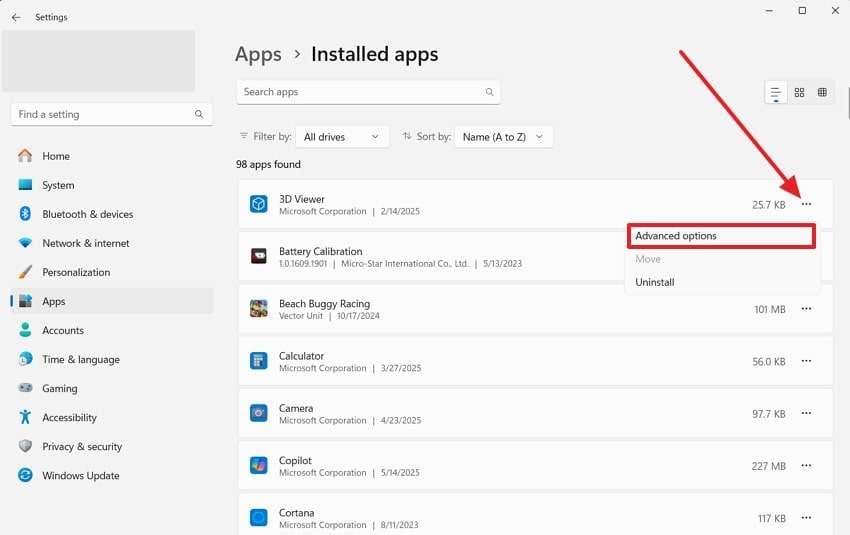The height and width of the screenshot is (535, 850).
Task: Click the 3D Viewer app name
Action: tap(302, 199)
